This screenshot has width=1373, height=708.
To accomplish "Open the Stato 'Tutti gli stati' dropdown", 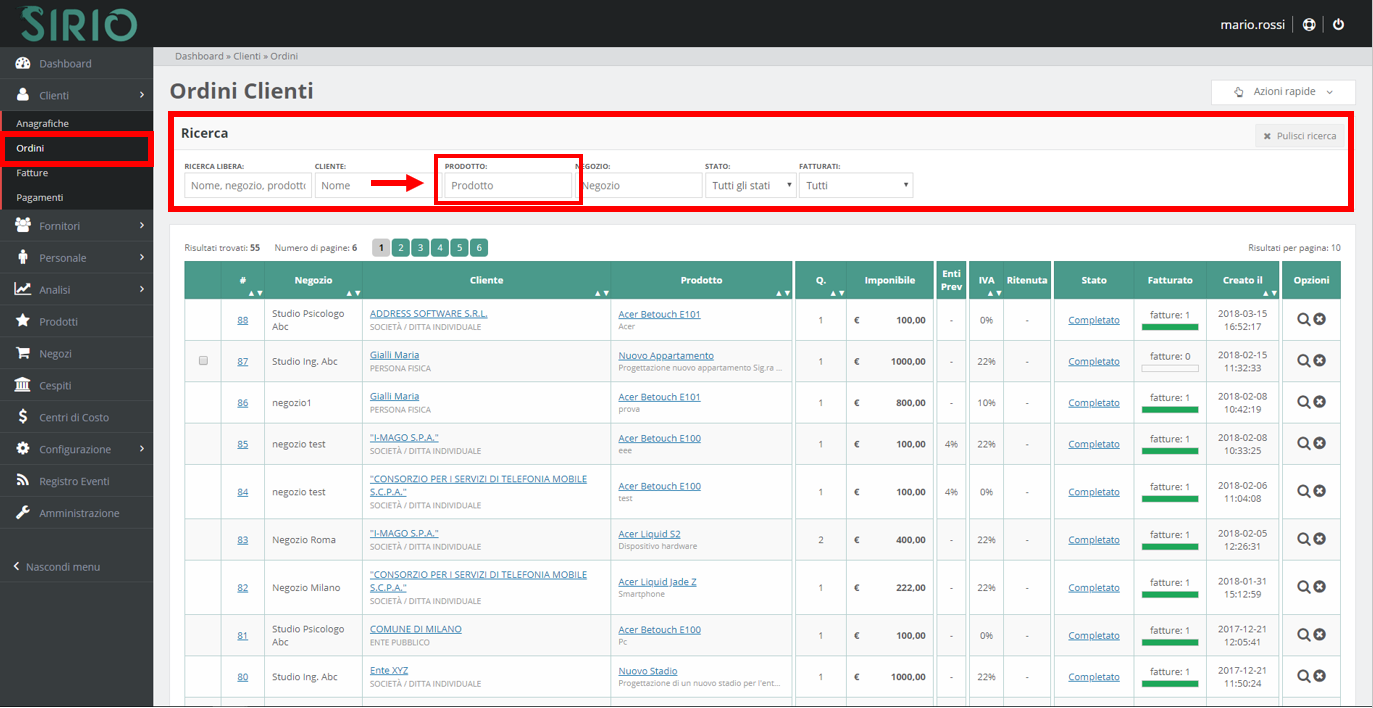I will pyautogui.click(x=750, y=185).
